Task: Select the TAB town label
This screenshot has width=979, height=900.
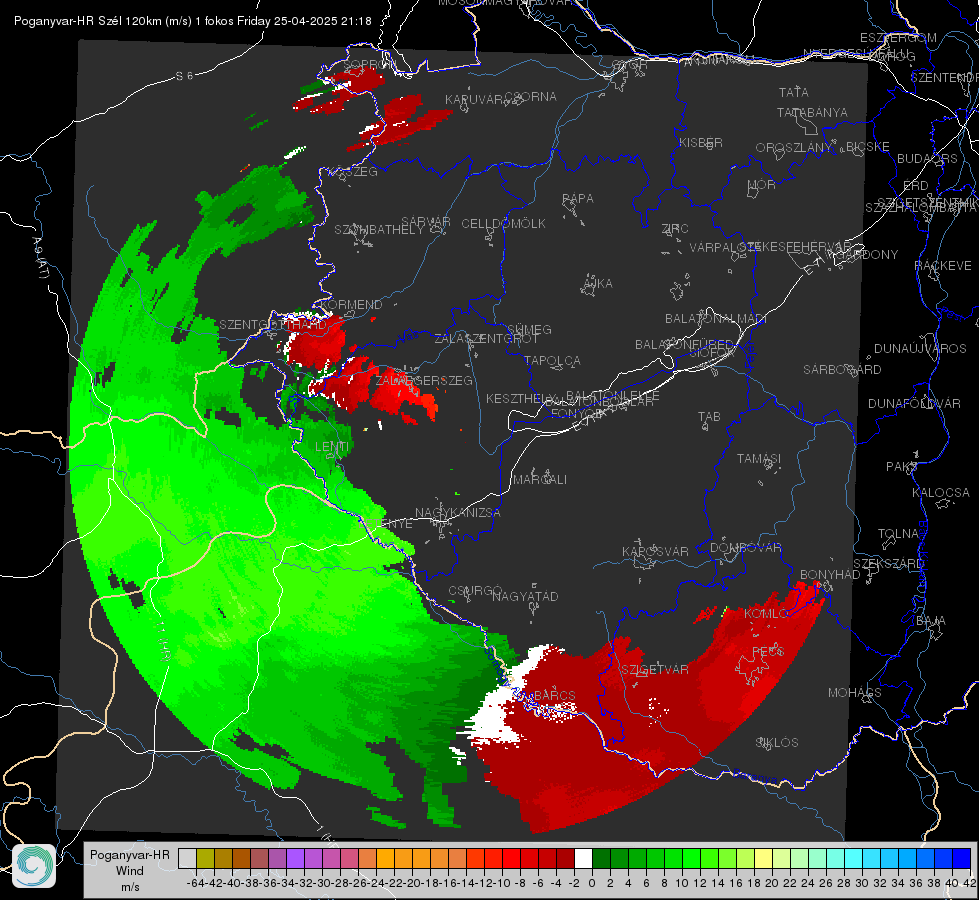Action: [709, 417]
